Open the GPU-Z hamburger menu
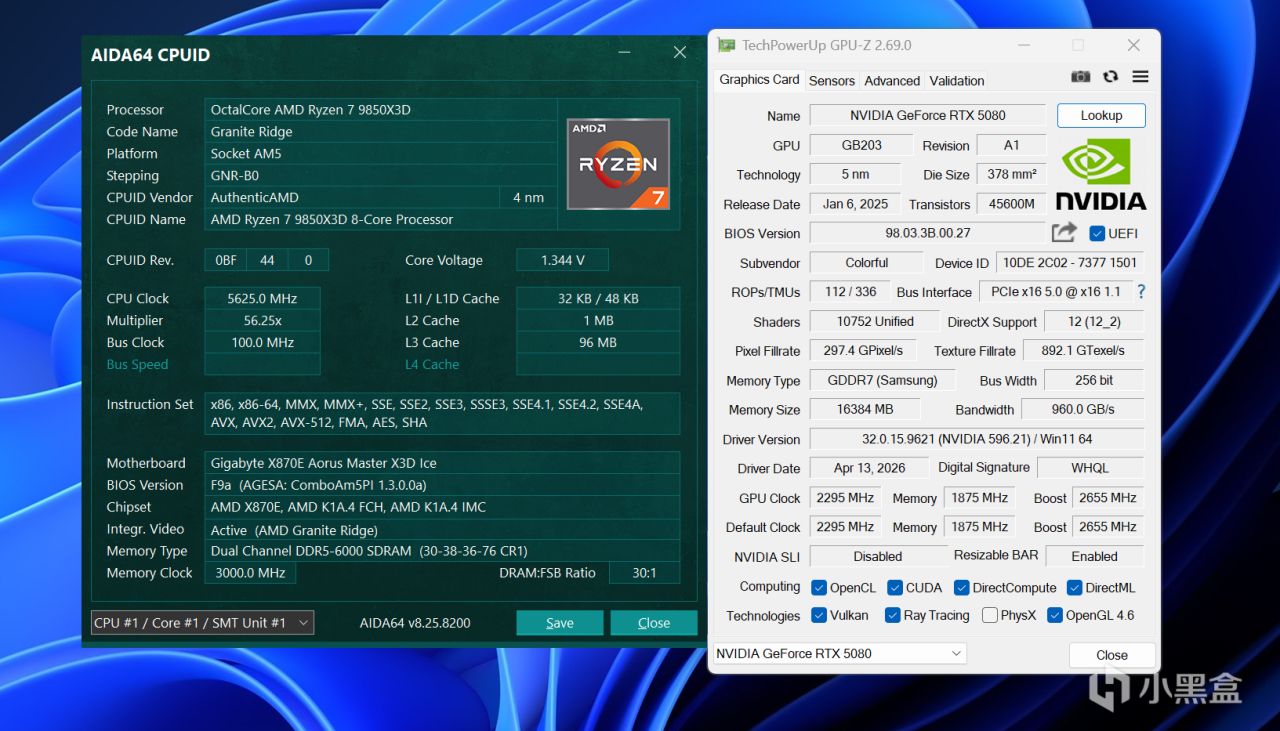Image resolution: width=1280 pixels, height=731 pixels. (1140, 77)
